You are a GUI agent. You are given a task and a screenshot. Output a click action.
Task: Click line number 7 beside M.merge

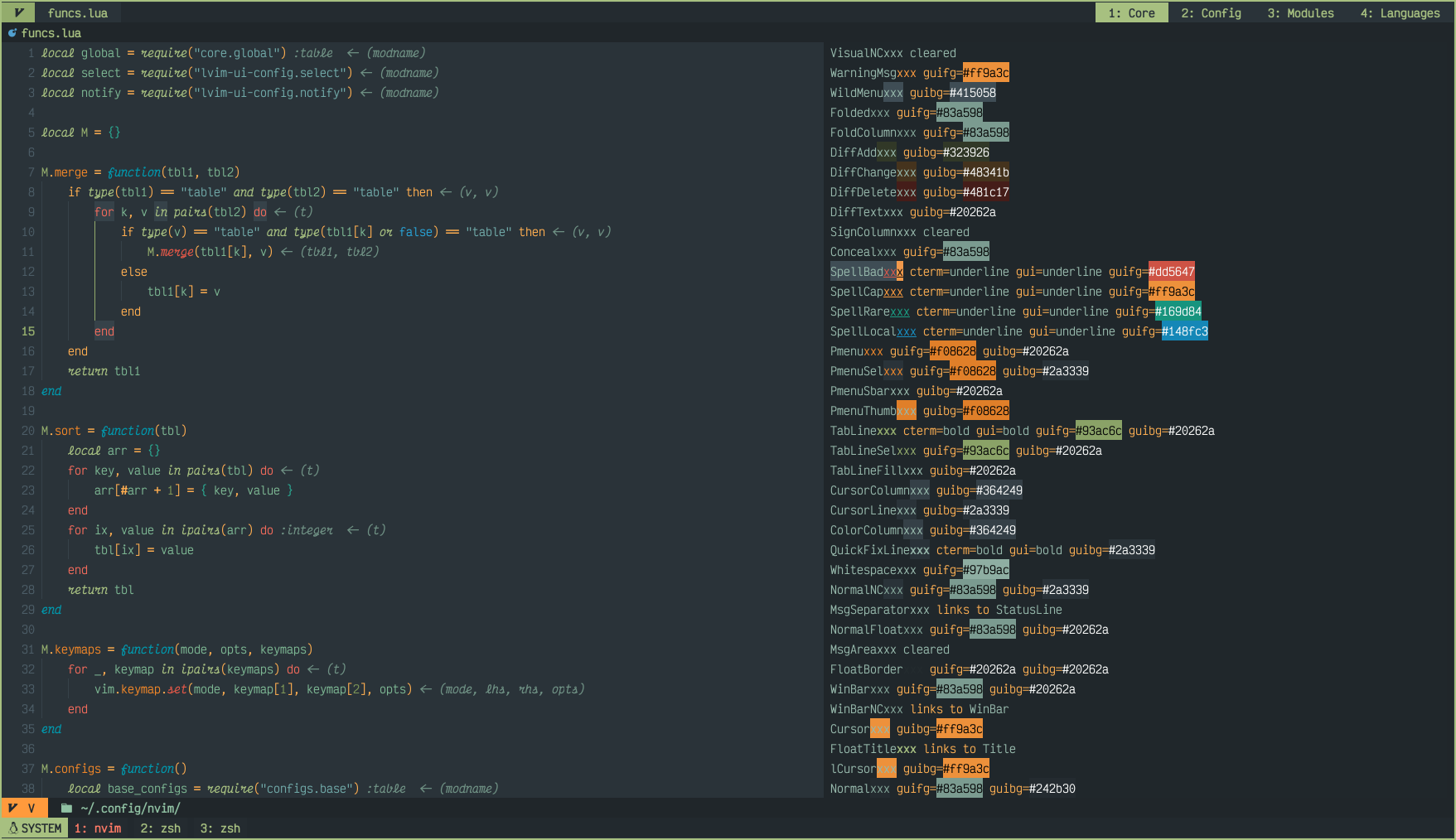[31, 172]
